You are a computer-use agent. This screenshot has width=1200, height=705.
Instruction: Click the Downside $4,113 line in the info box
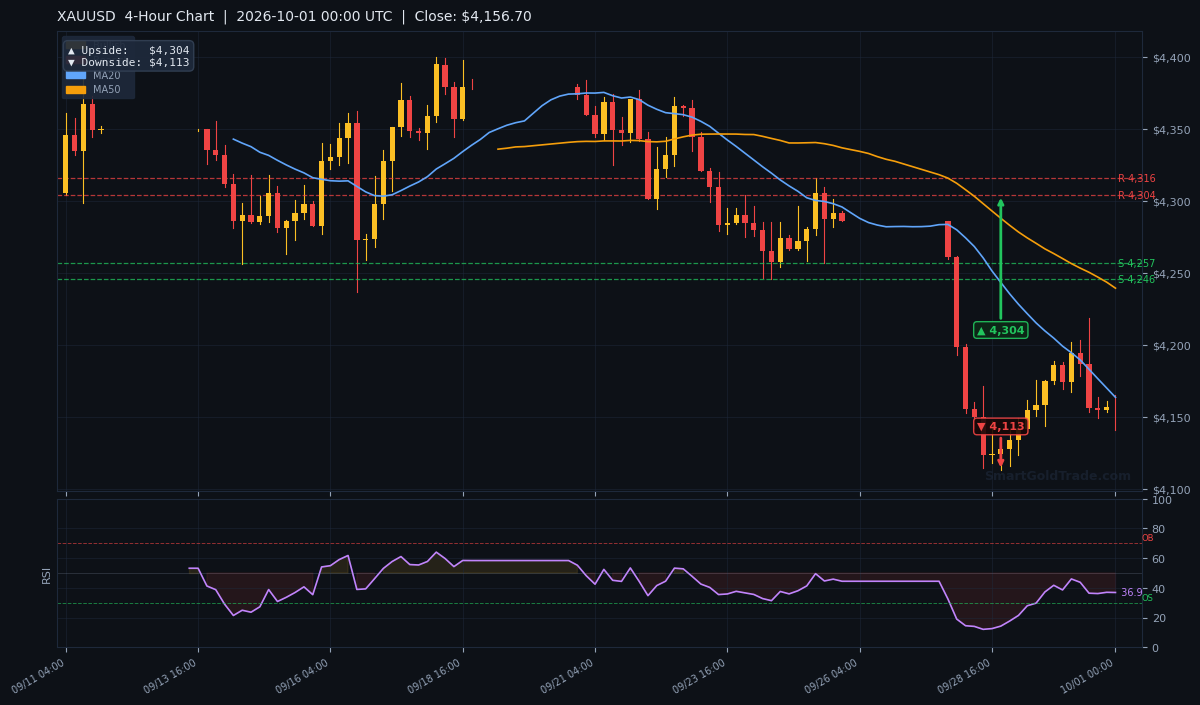point(128,62)
